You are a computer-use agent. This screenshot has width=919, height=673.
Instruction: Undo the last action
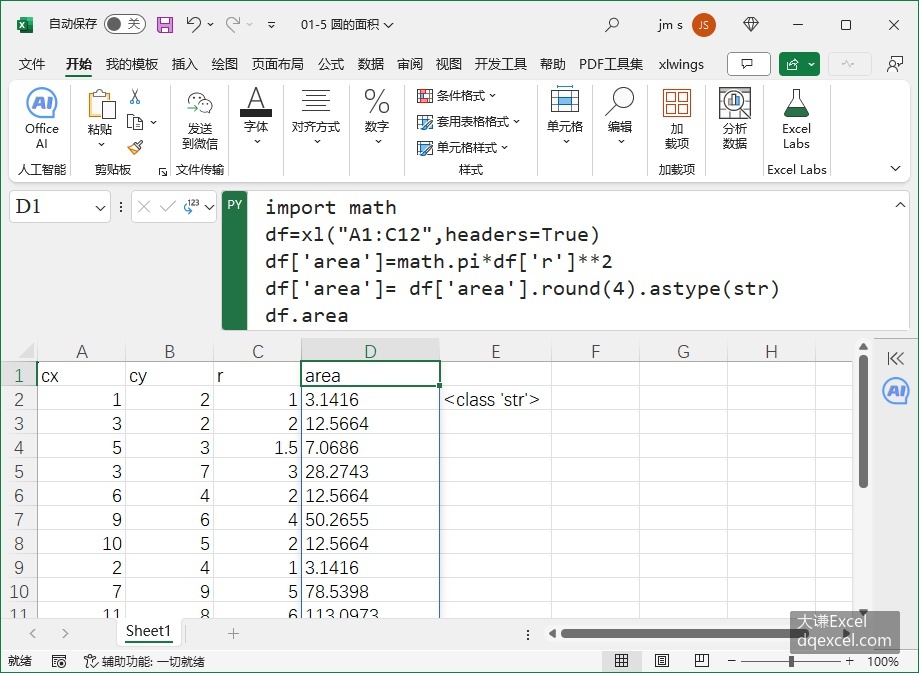click(x=193, y=25)
